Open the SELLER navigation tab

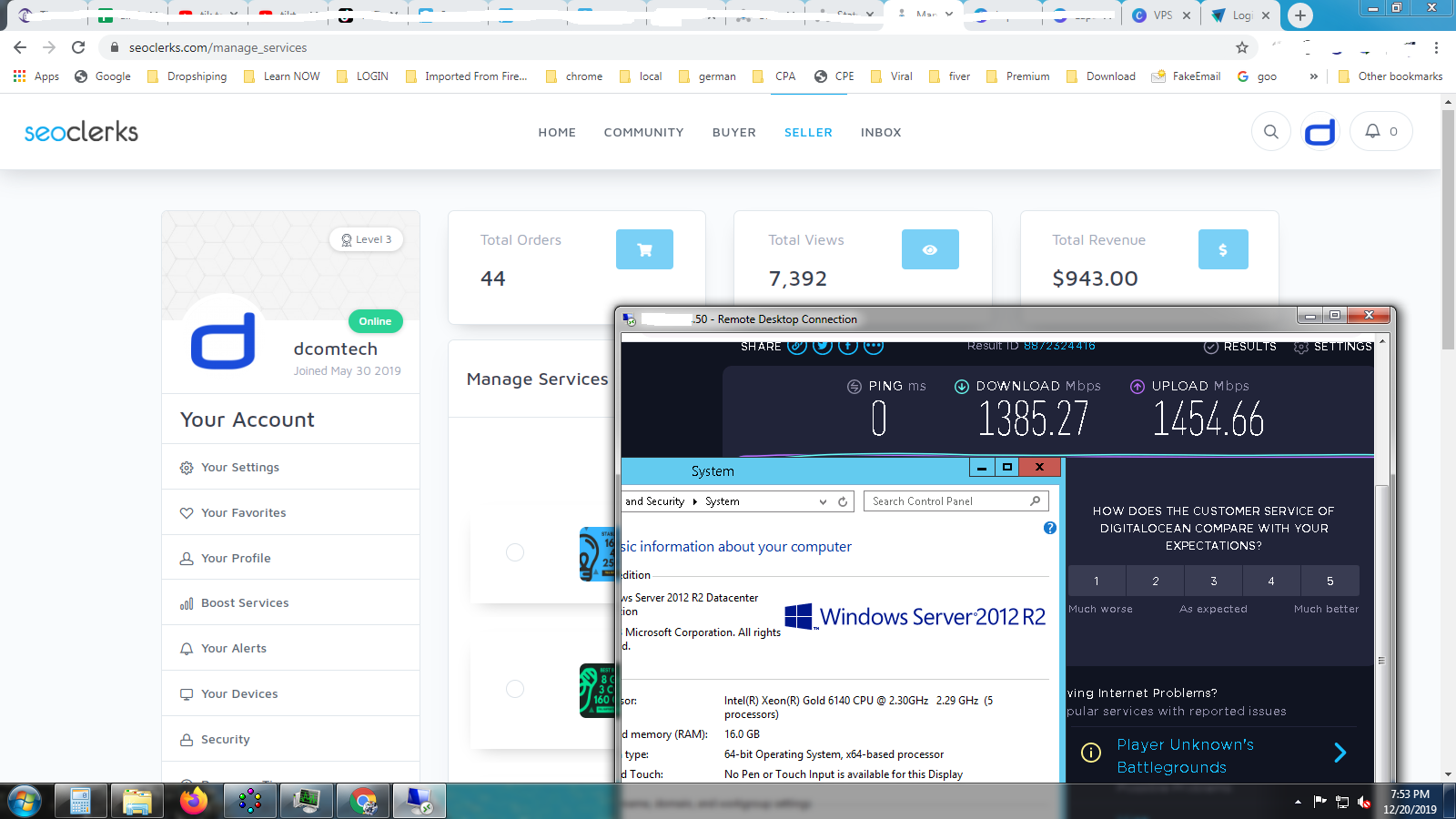[x=808, y=132]
